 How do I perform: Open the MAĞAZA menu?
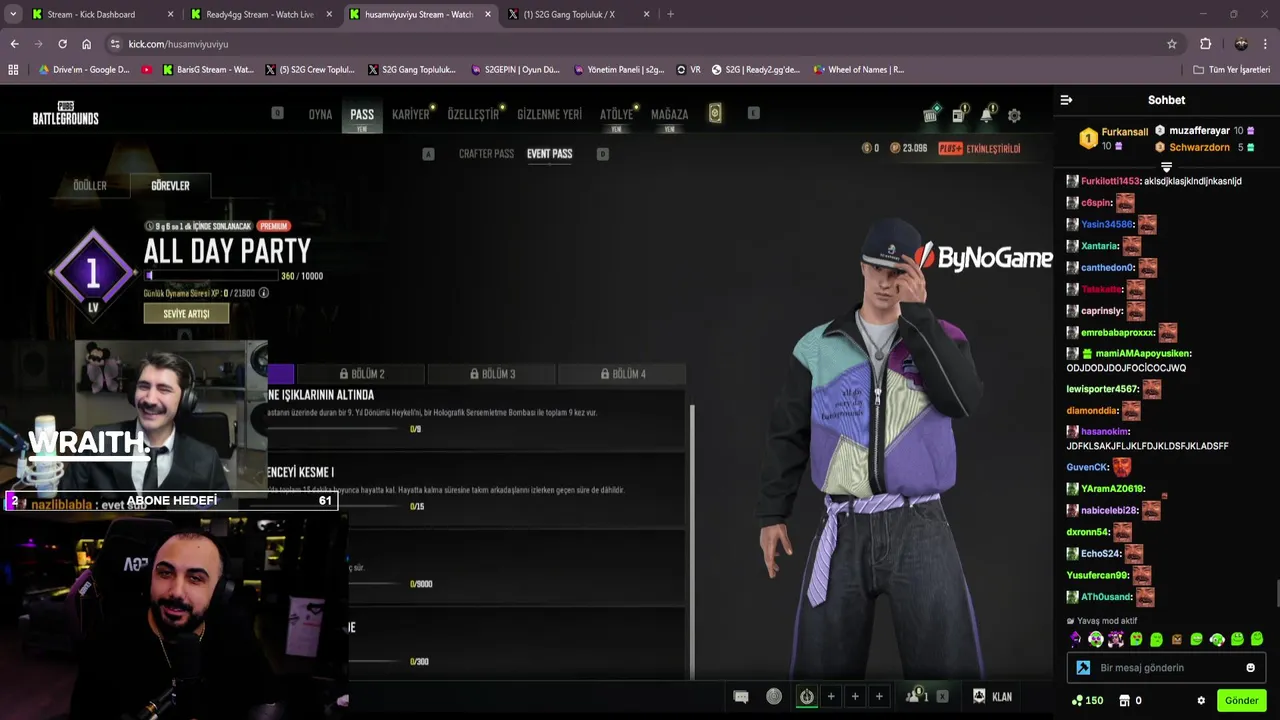coord(669,114)
